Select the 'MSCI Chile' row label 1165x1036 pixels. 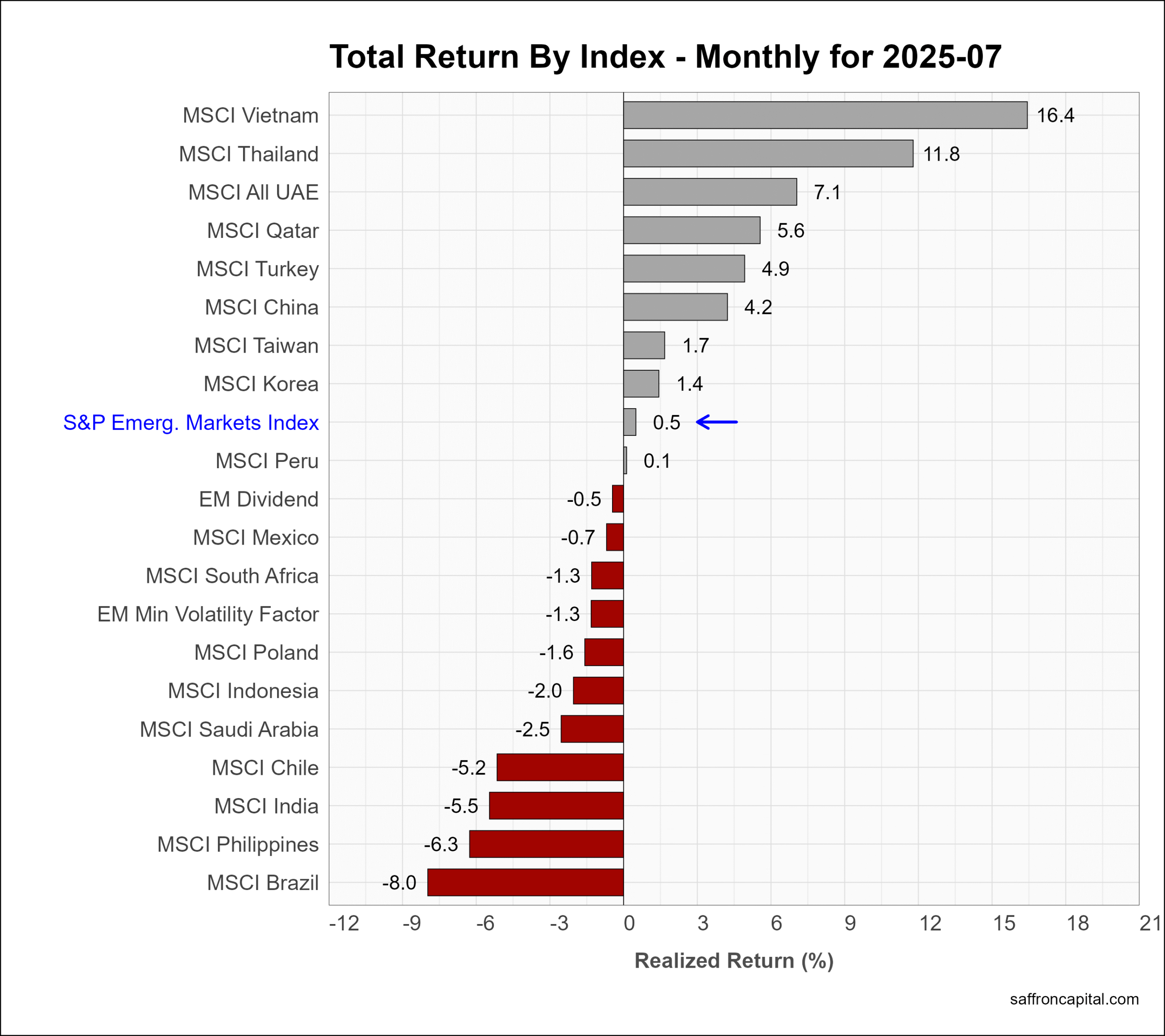tap(265, 768)
